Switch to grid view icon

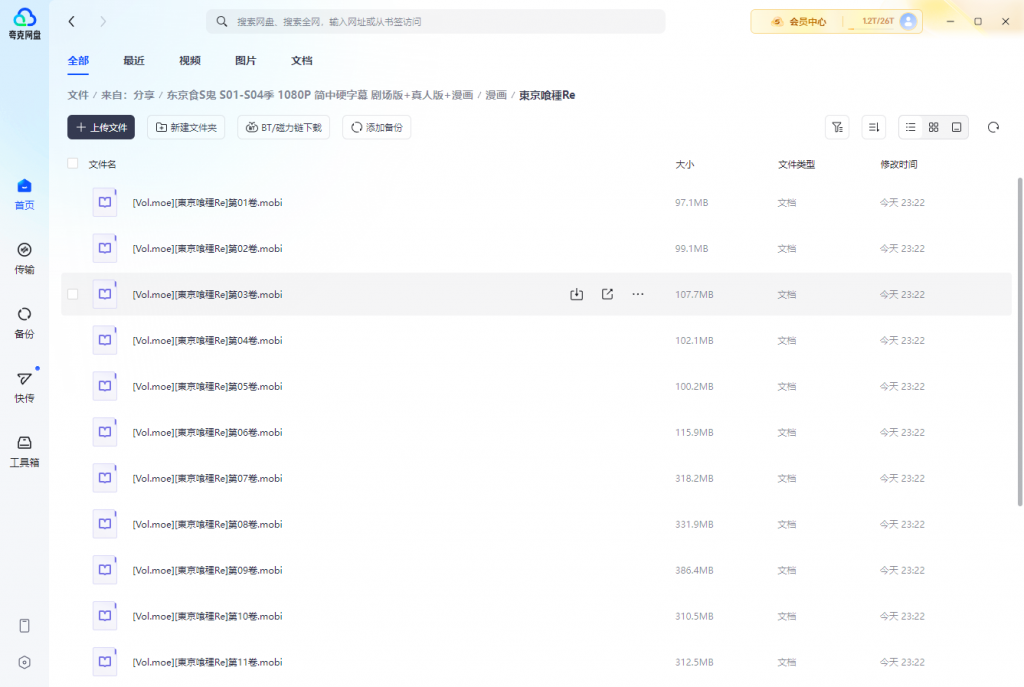coord(933,127)
